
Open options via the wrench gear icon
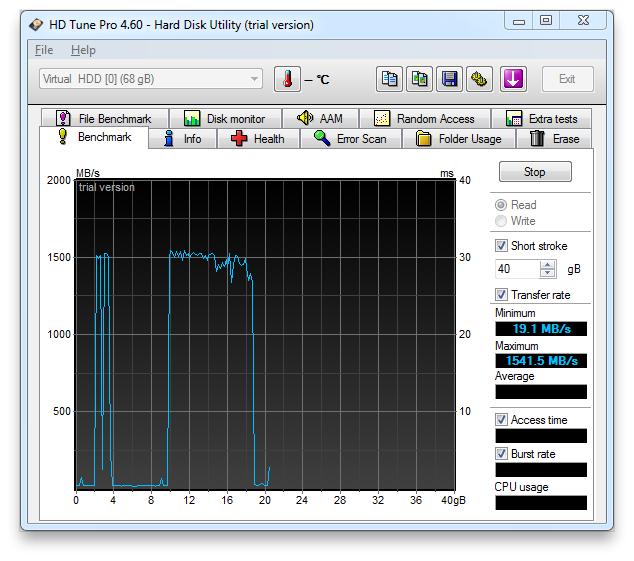point(479,79)
